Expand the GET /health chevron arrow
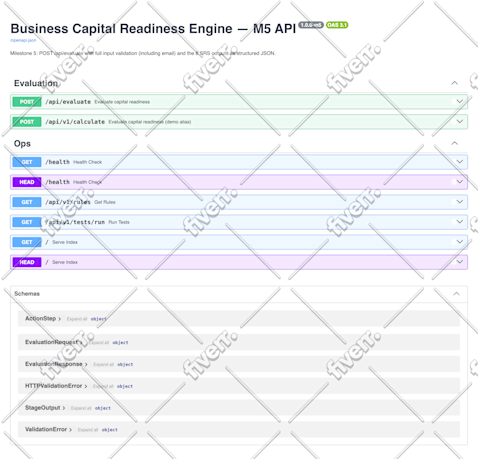Image resolution: width=478 pixels, height=459 pixels. tap(460, 162)
